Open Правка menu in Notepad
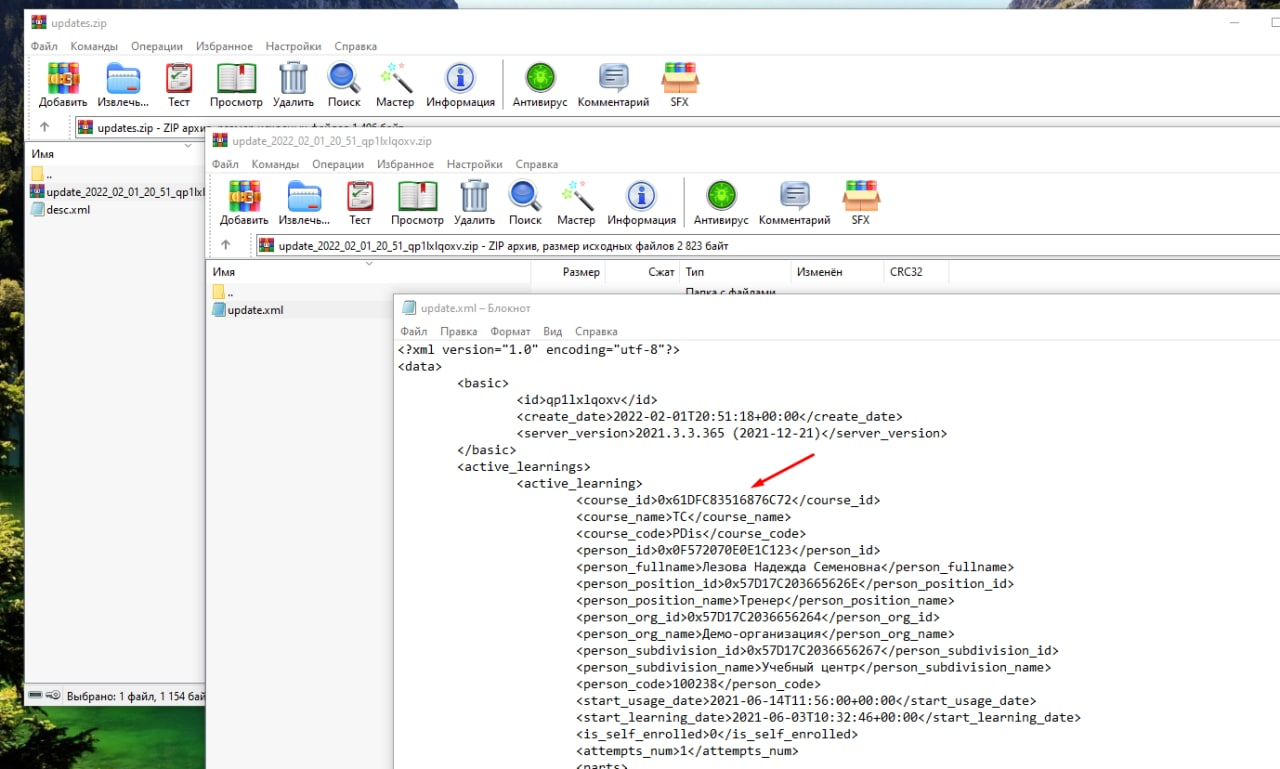This screenshot has height=769, width=1280. click(x=459, y=331)
